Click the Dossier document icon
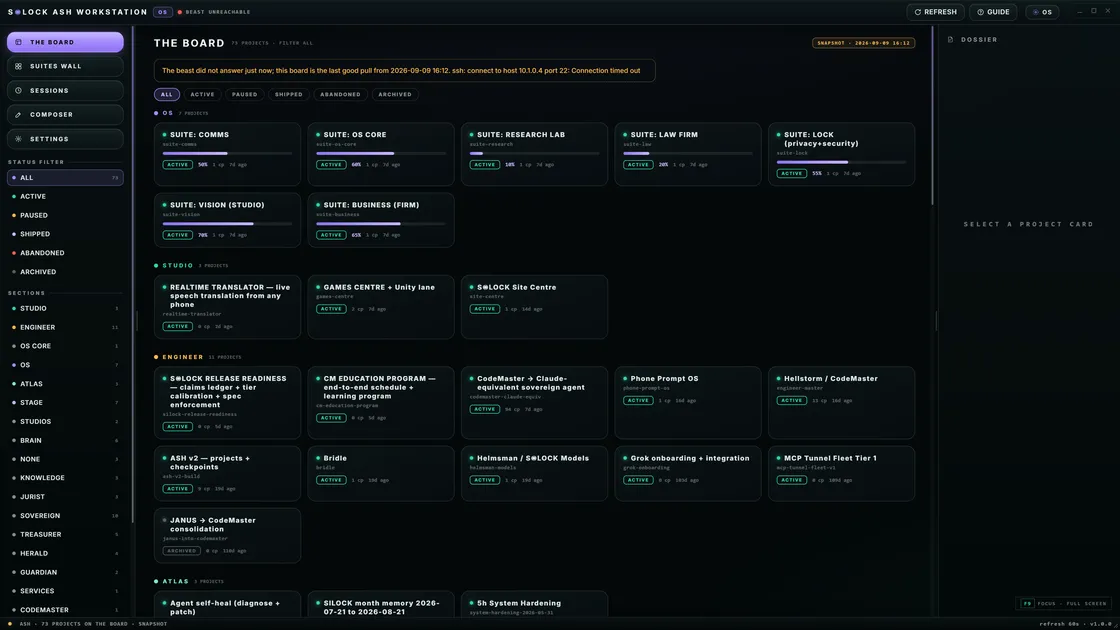1120x630 pixels. point(951,40)
